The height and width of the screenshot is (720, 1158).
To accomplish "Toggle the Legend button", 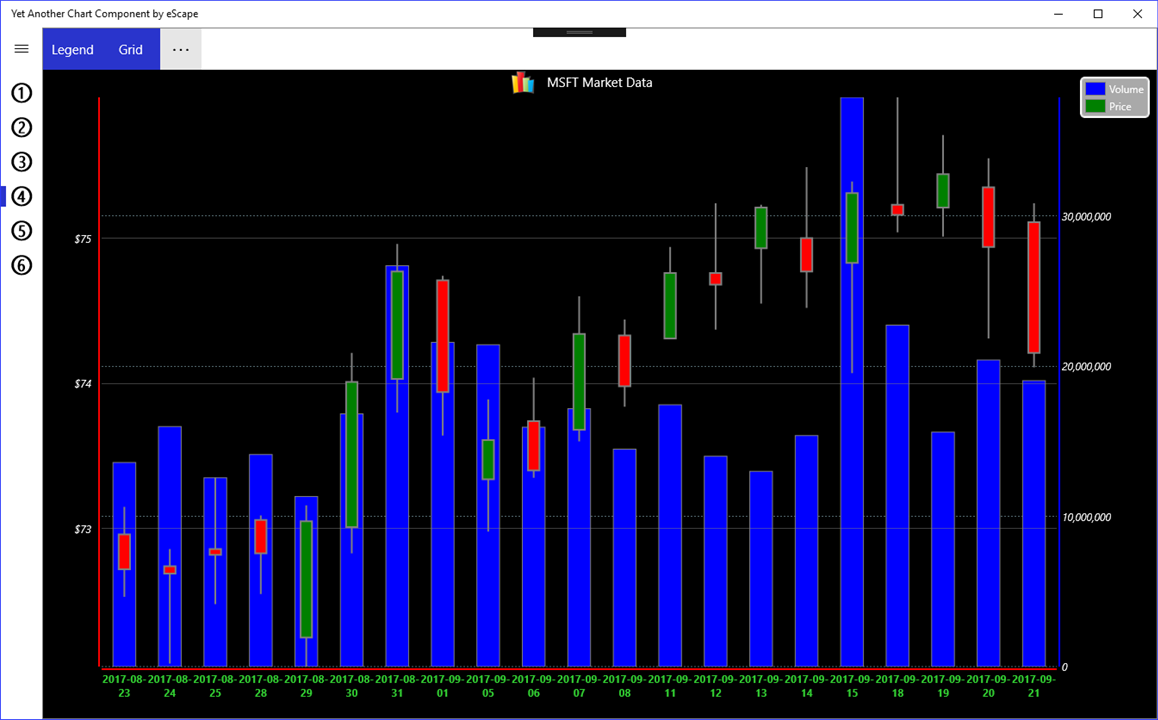I will [72, 49].
